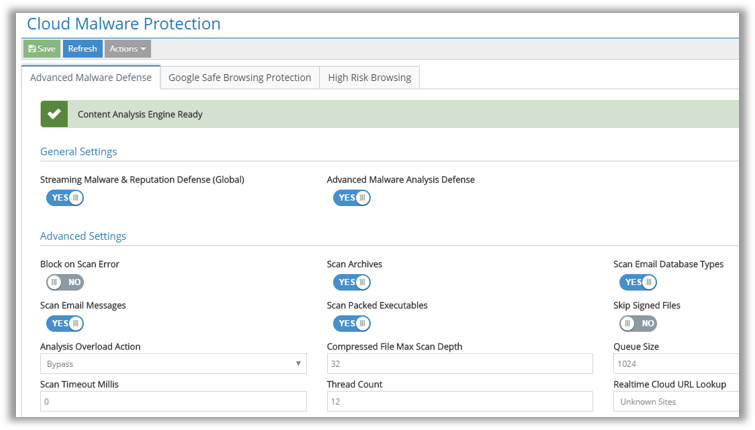Toggle Streaming Malware & Reputation Defense switch
Viewport: 755px width, 430px height.
[x=65, y=198]
